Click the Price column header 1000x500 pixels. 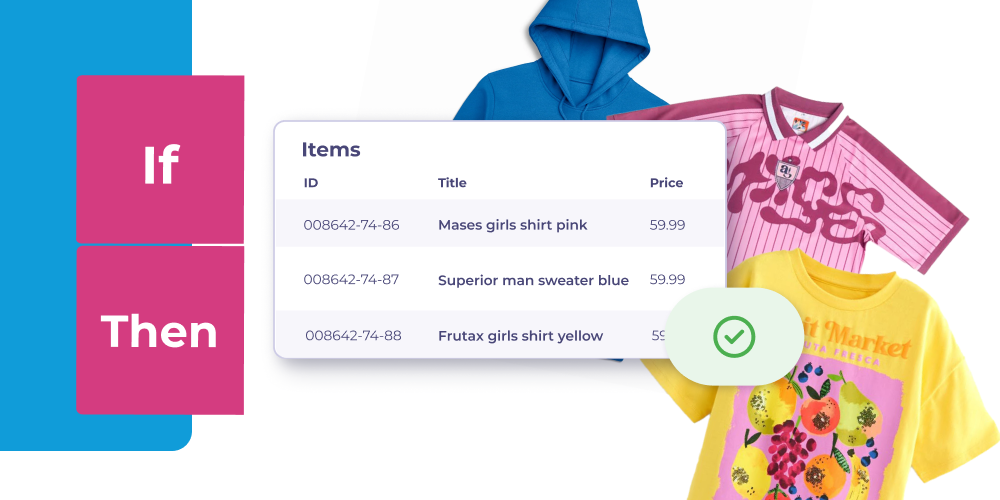tap(666, 183)
